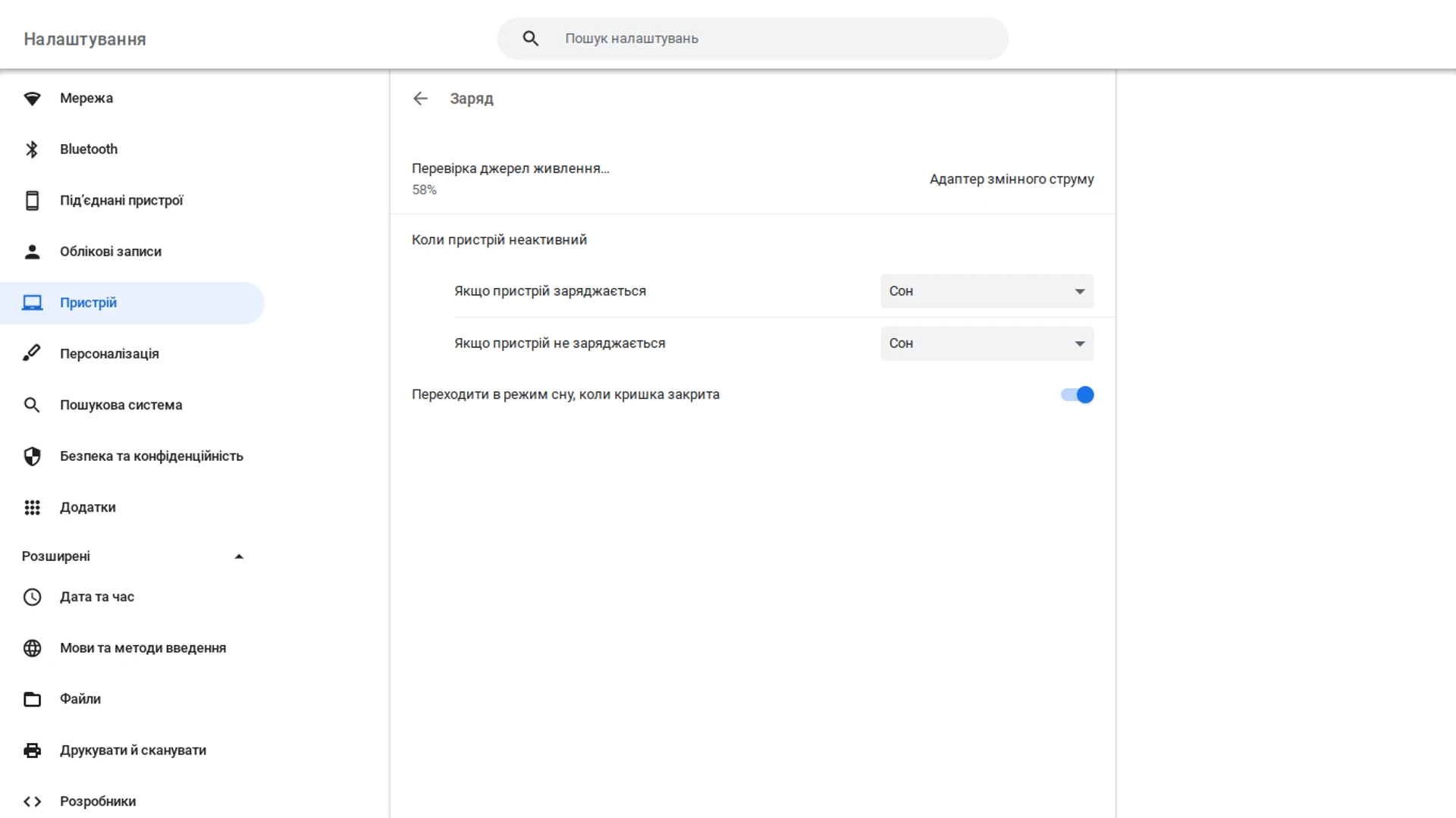Disable sleep when lid is closed
The image size is (1456, 818).
(x=1077, y=394)
